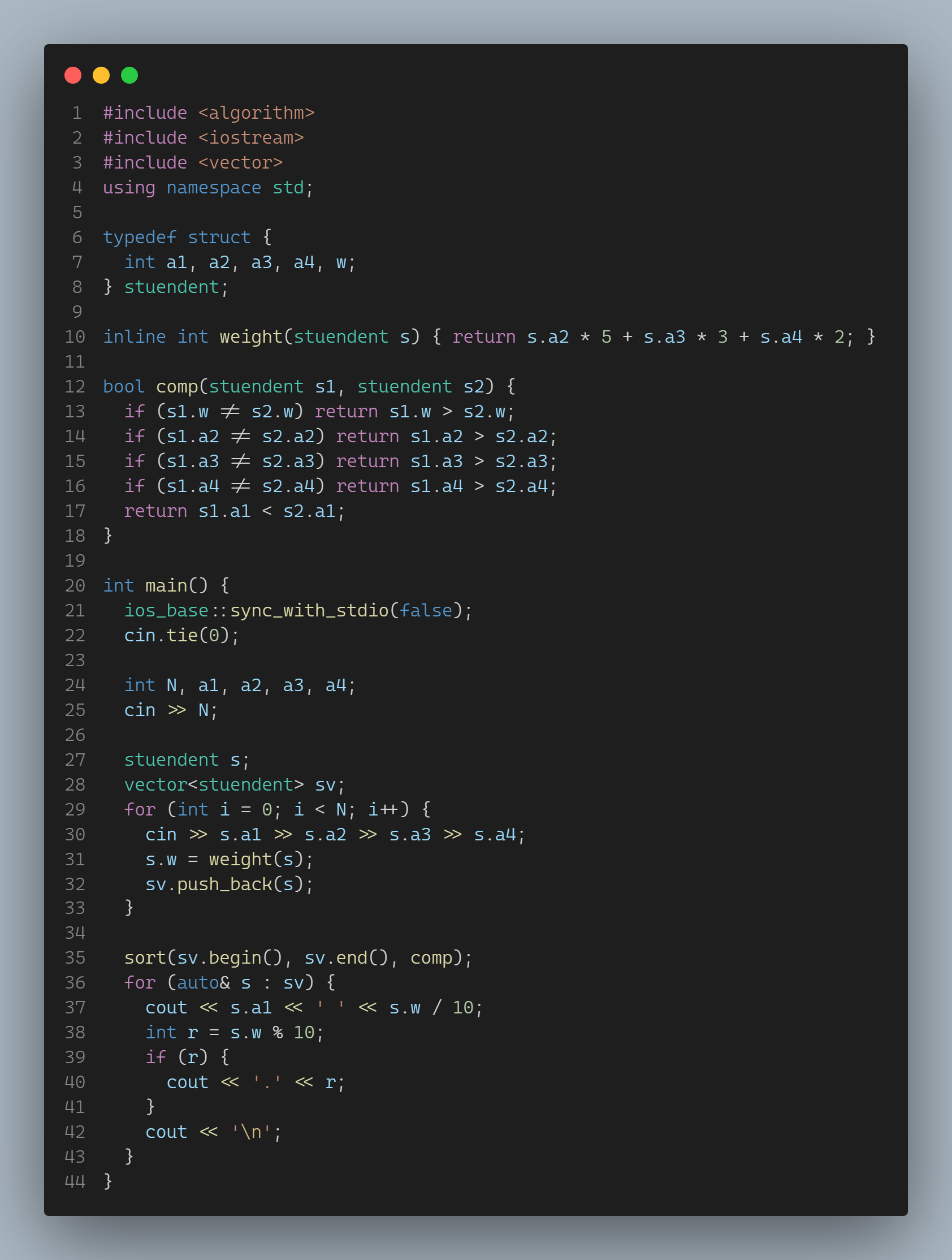The image size is (952, 1260).
Task: Click push_back call on line 32
Action: point(224,884)
